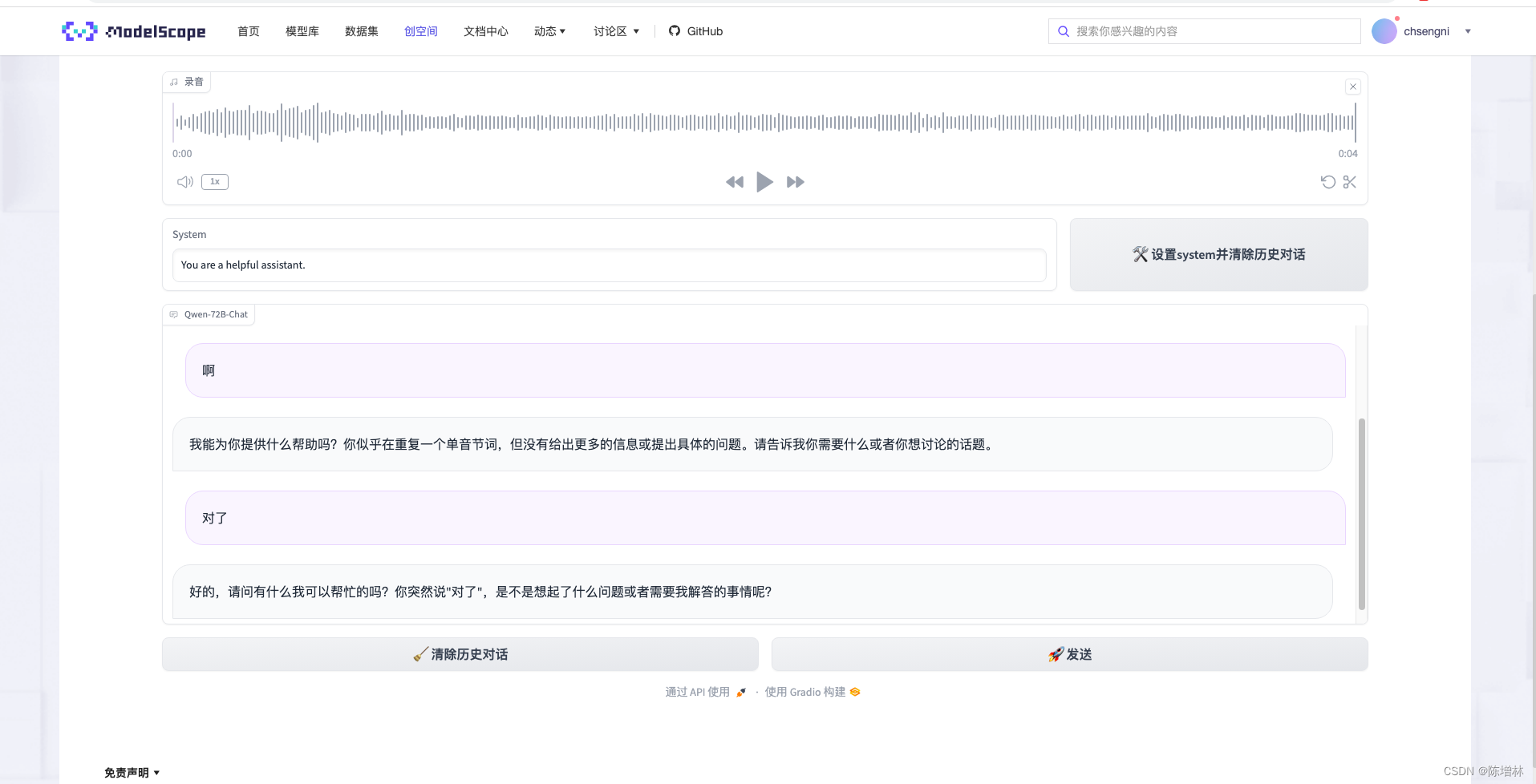Expand the account dropdown arrow
Screen dimensions: 1536x784
(1468, 31)
